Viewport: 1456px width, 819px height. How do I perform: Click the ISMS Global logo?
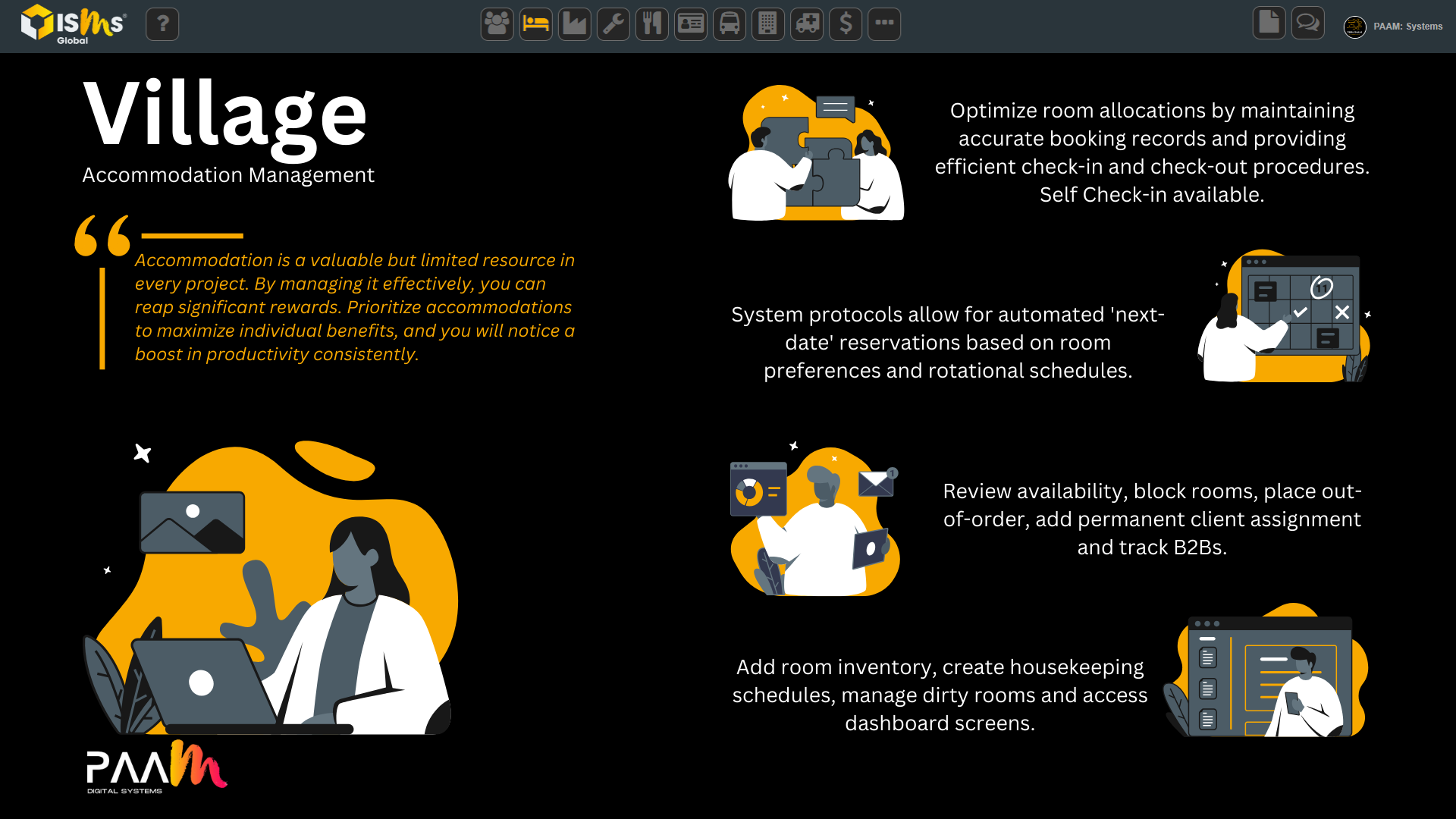(74, 24)
